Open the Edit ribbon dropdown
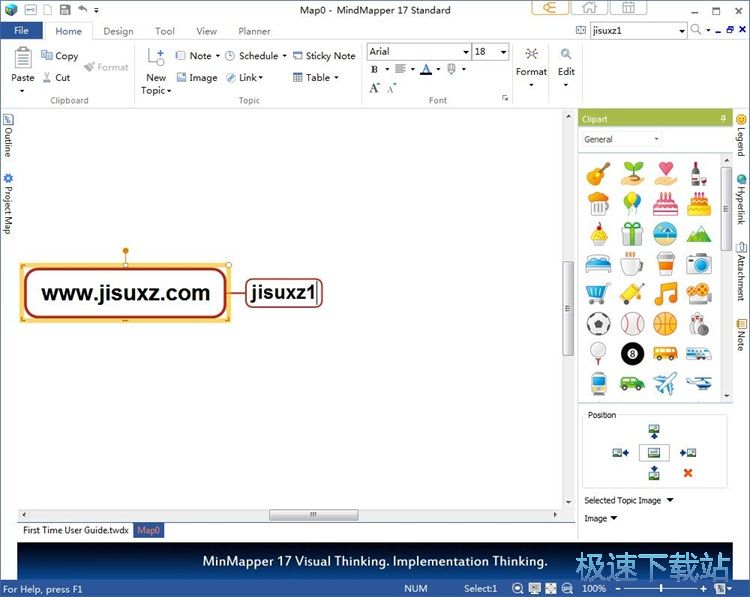The width and height of the screenshot is (750, 597). (566, 69)
